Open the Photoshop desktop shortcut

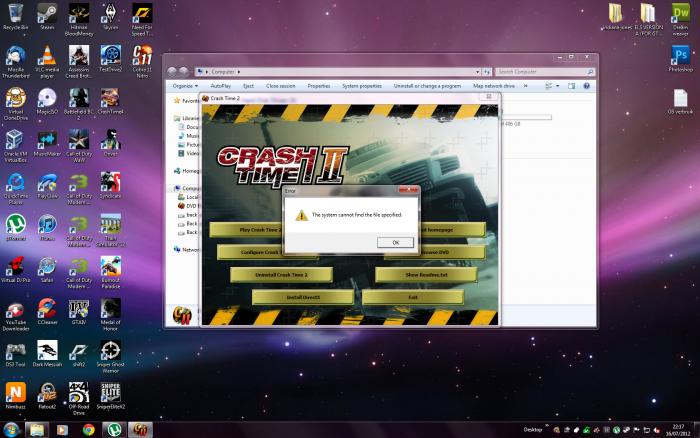(681, 59)
